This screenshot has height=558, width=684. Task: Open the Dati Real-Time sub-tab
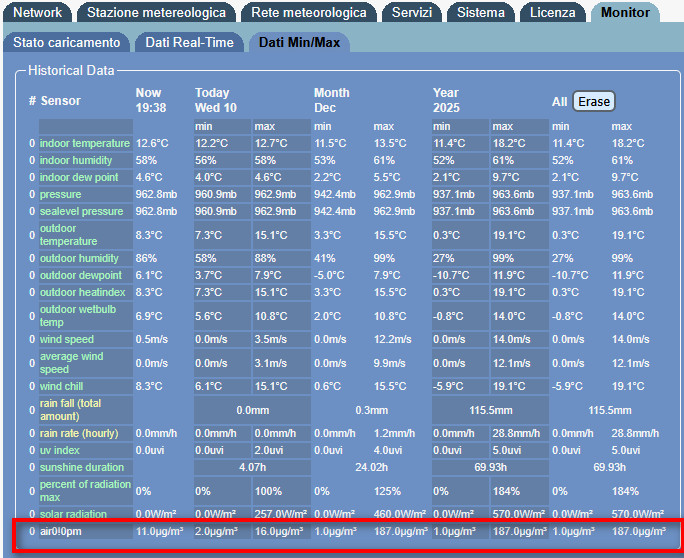click(x=189, y=43)
